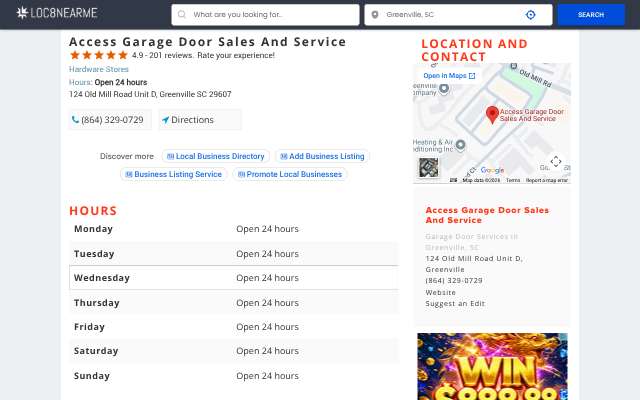This screenshot has height=400, width=640.
Task: Click the phone icon beside (864) 329-0729
Action: click(75, 120)
